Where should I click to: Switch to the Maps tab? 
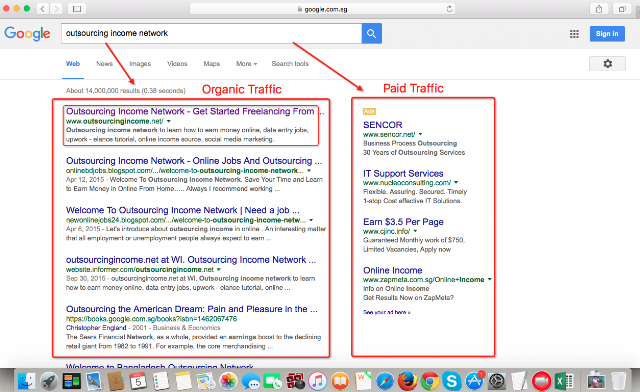click(212, 64)
